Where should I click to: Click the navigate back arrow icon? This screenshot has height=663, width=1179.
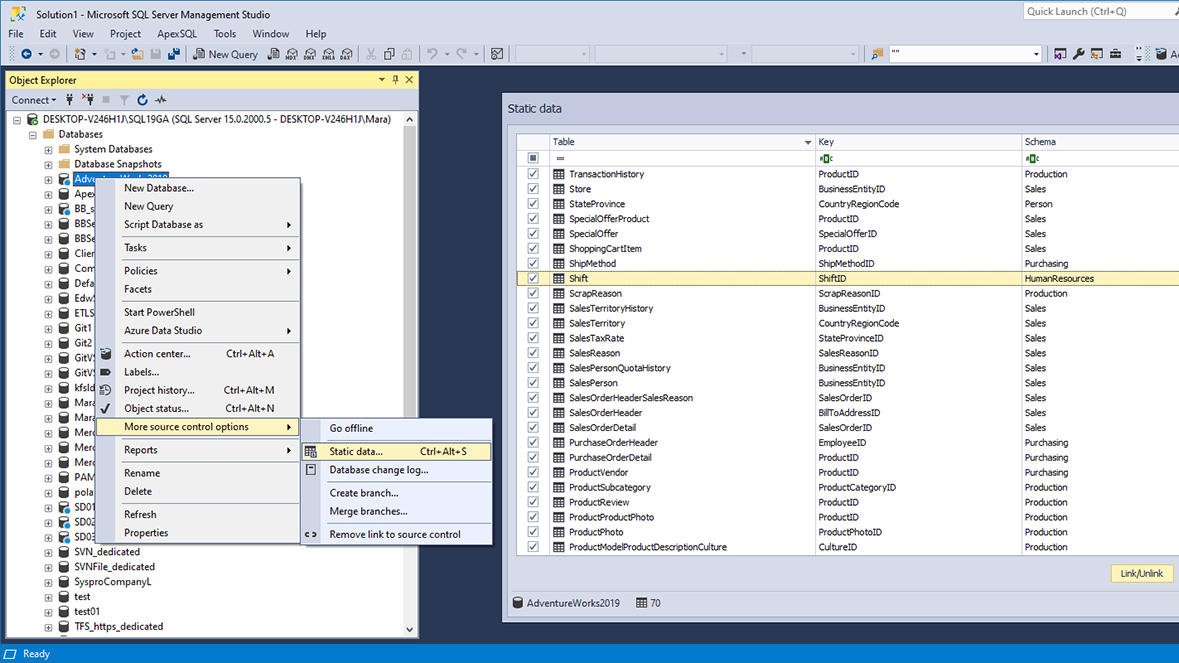point(26,54)
